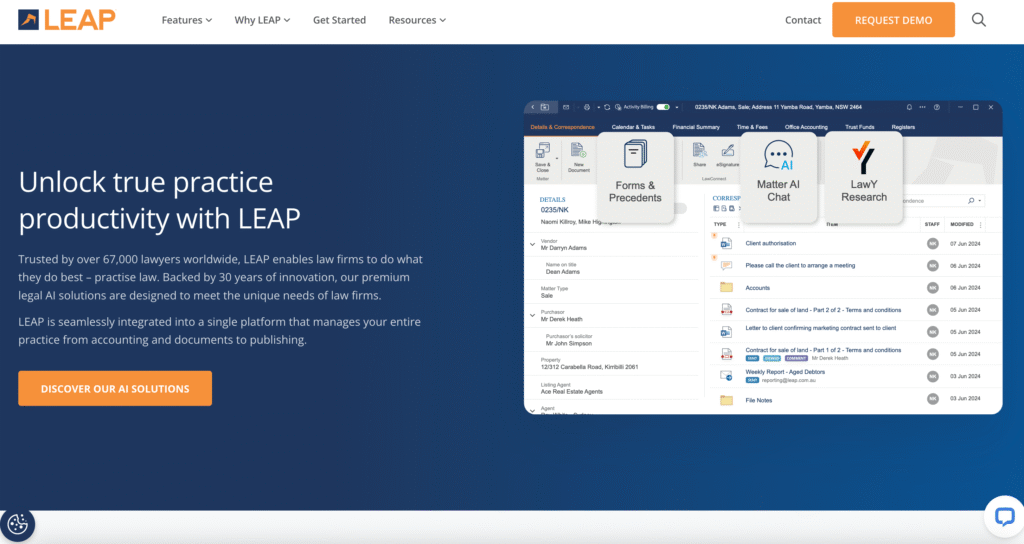Click email icon for Weekly Report - Aged Debtors

pyautogui.click(x=726, y=376)
